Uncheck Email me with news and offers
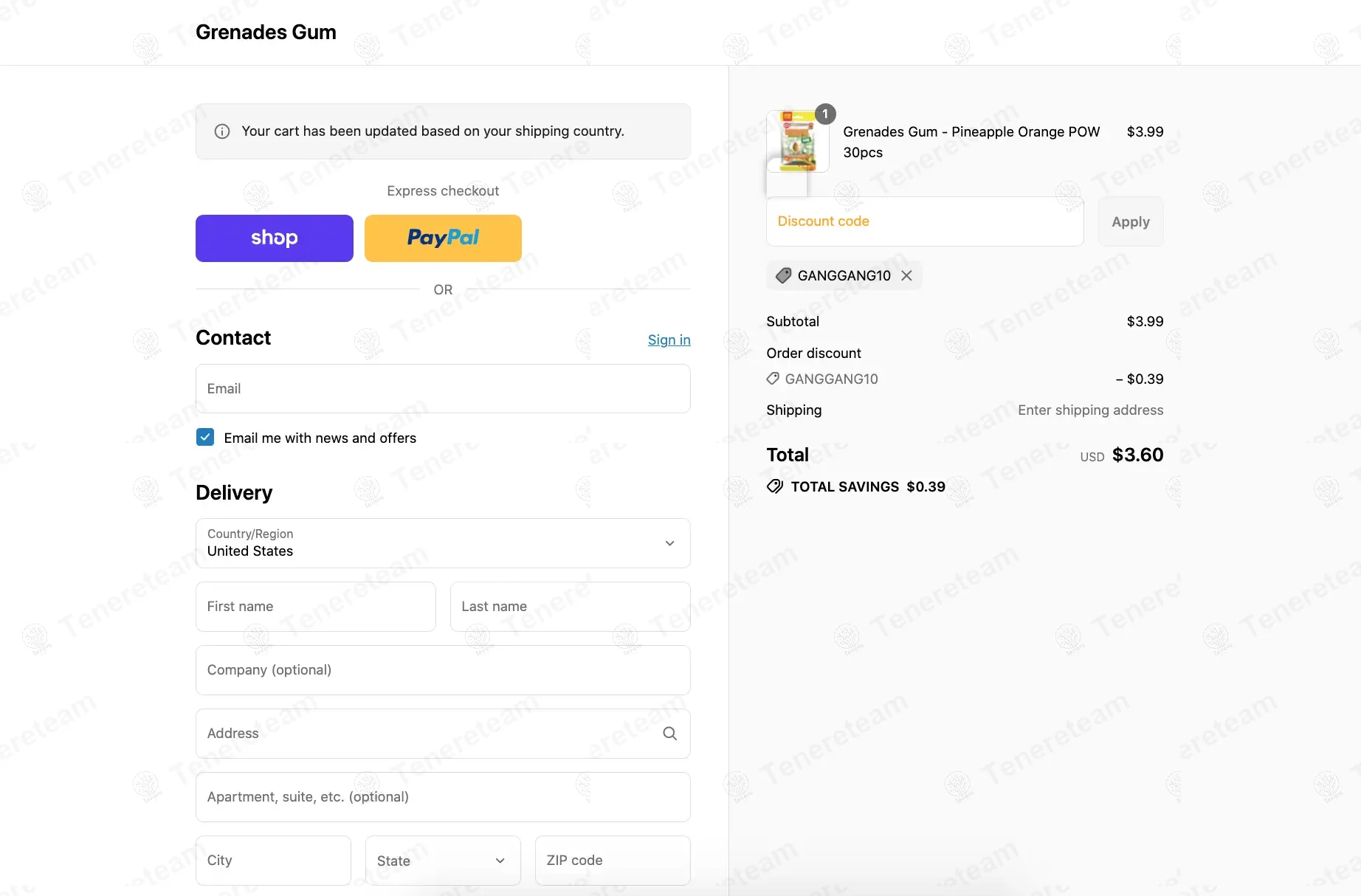Screen dimensions: 1361x896 coord(205,438)
